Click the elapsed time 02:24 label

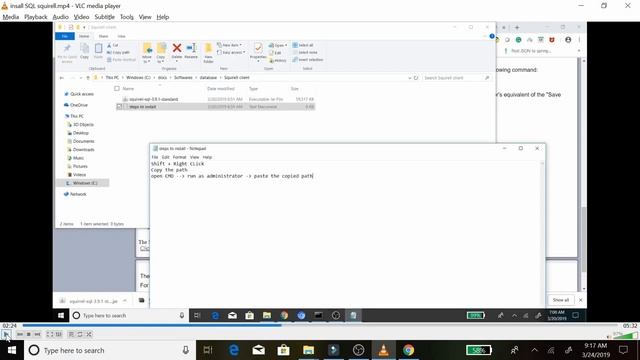pyautogui.click(x=9, y=326)
